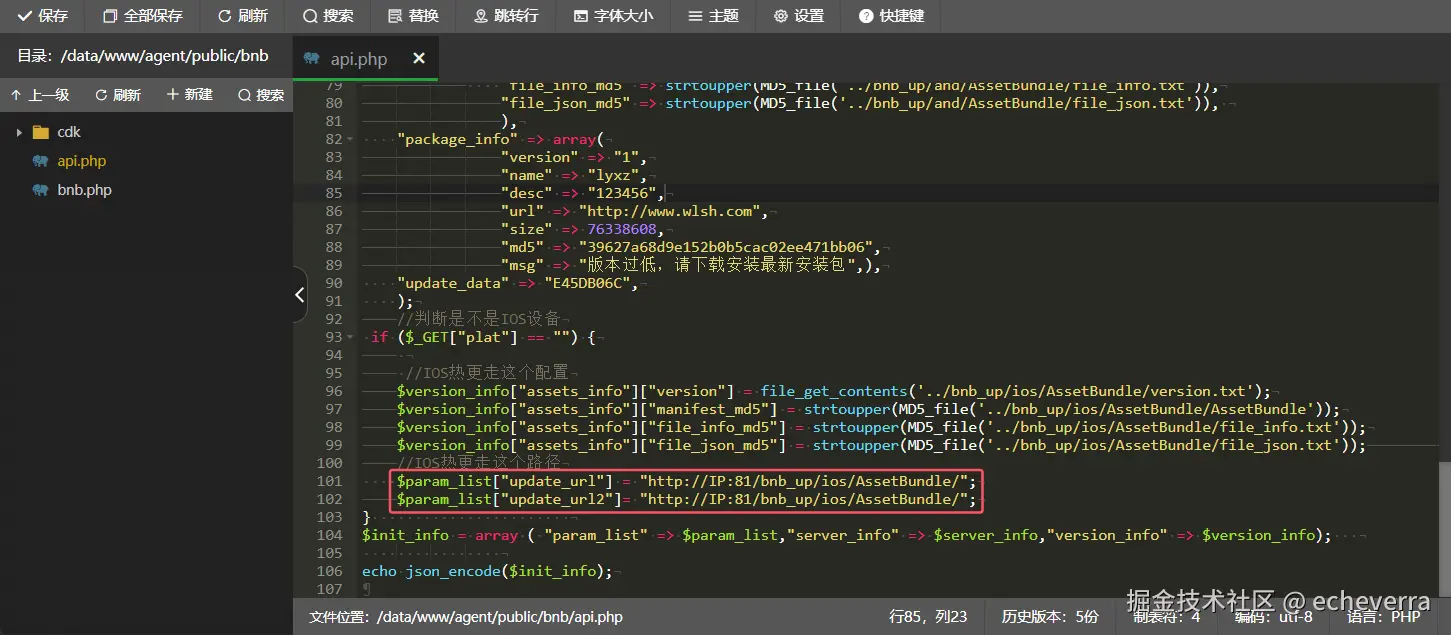Open the 替换 replace tool
Screen dimensions: 1451x635
coord(411,16)
